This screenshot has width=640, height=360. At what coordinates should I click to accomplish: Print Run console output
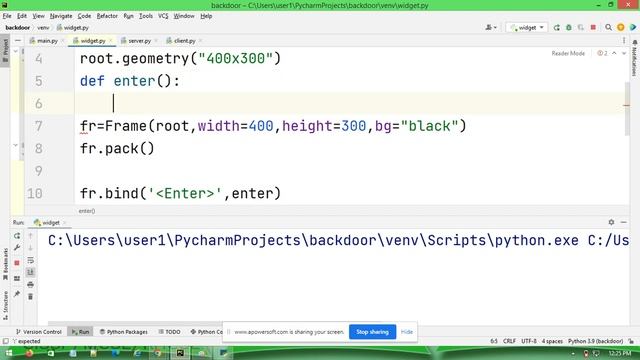pos(31,284)
